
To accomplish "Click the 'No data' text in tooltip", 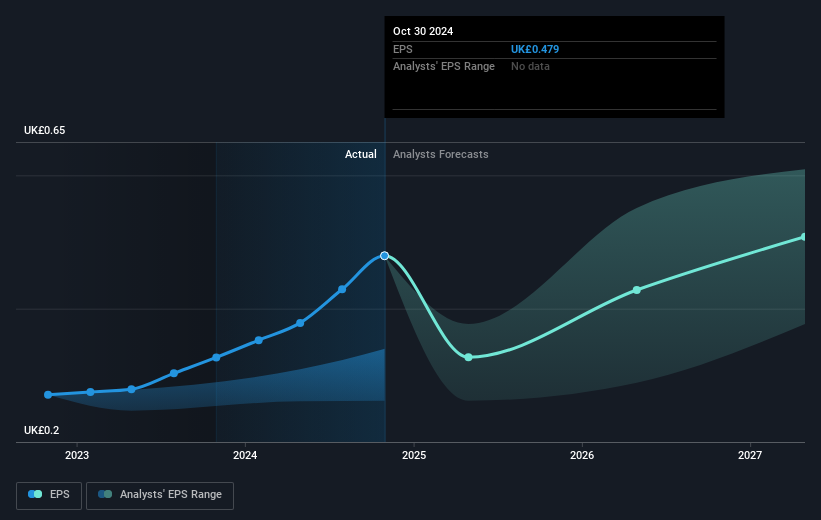I will pos(530,67).
